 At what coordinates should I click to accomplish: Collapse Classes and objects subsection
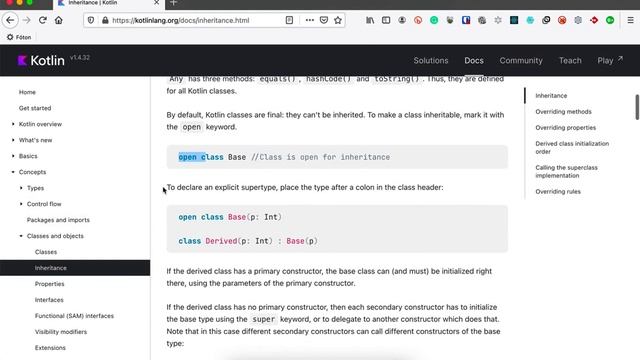point(21,236)
